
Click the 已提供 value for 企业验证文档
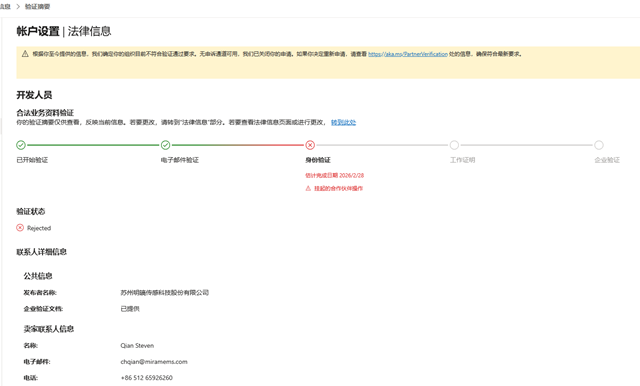click(x=130, y=309)
